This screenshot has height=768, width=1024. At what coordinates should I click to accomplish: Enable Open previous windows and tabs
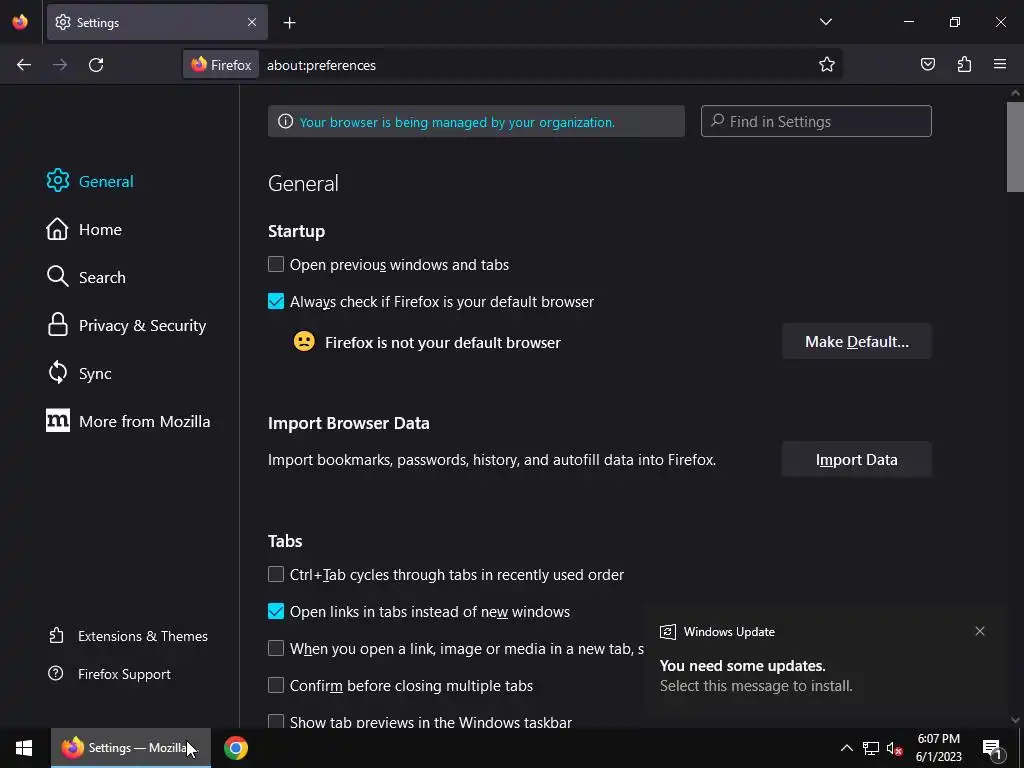tap(276, 264)
